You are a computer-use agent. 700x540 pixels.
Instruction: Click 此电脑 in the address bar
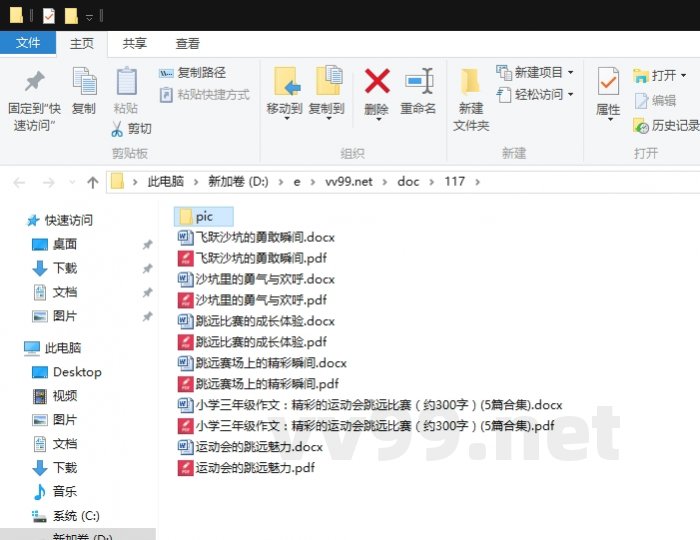(166, 182)
